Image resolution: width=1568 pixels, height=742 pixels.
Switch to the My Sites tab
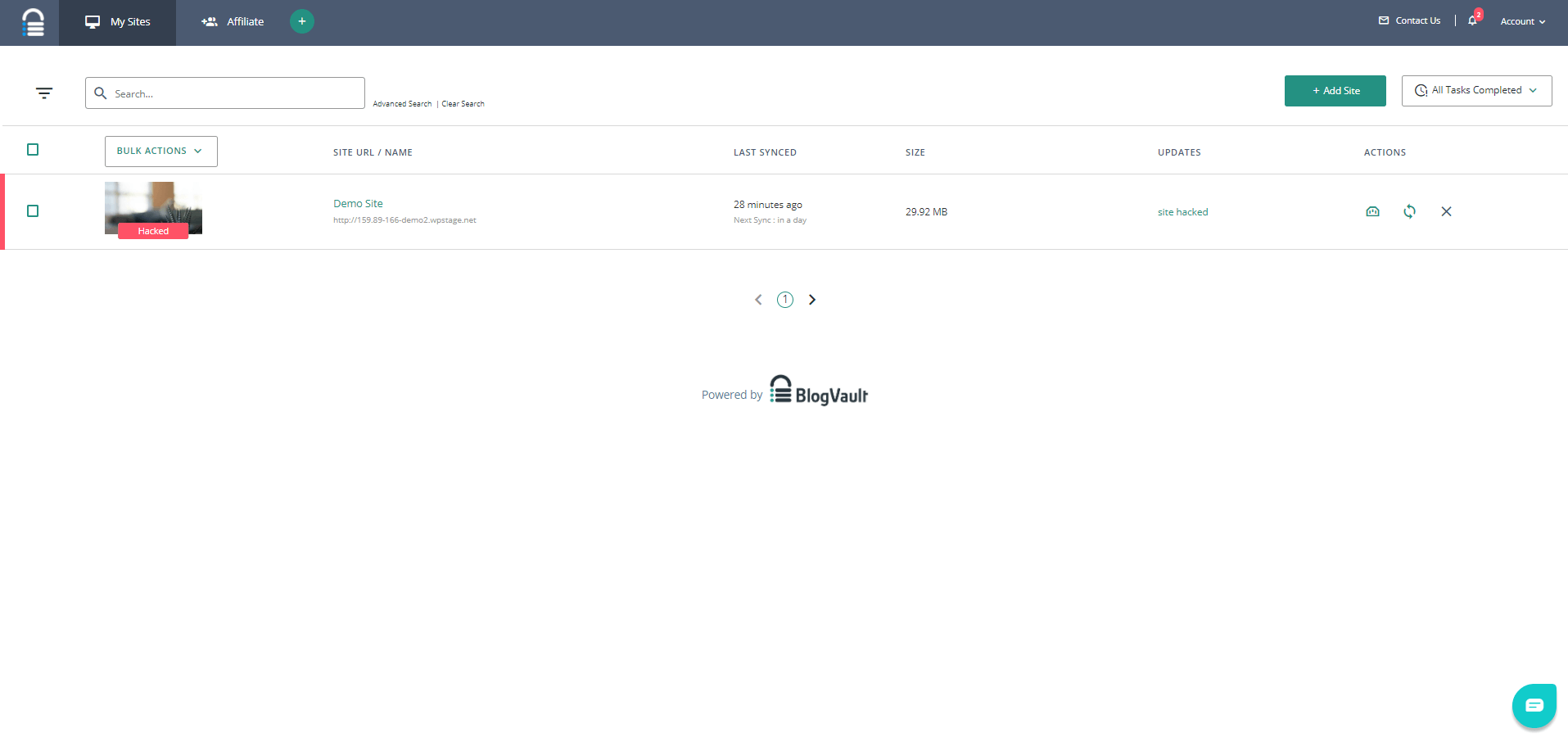pos(118,22)
